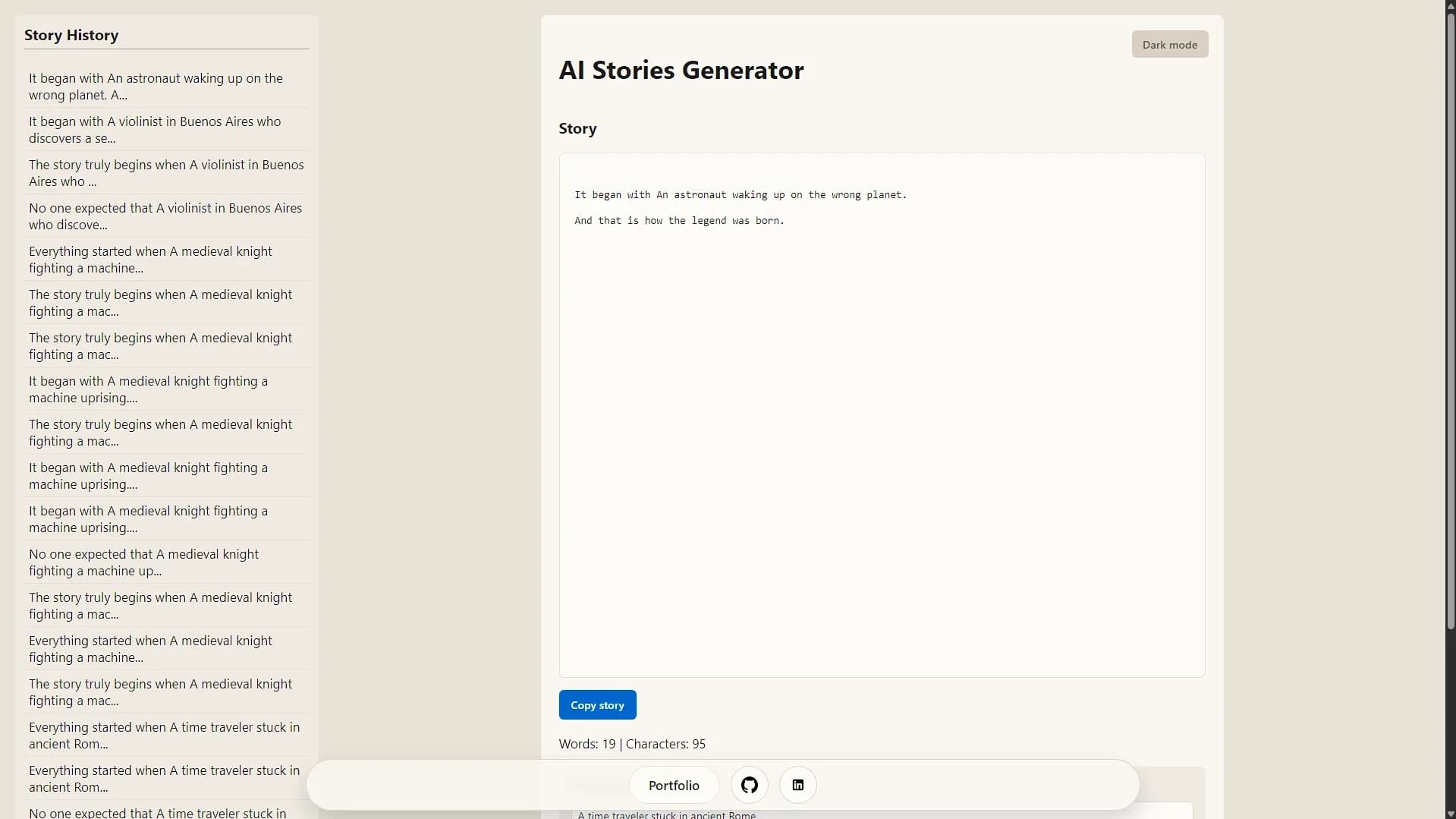Open 'No one expected that A violinist' entry
The width and height of the screenshot is (1456, 819).
pos(166,216)
